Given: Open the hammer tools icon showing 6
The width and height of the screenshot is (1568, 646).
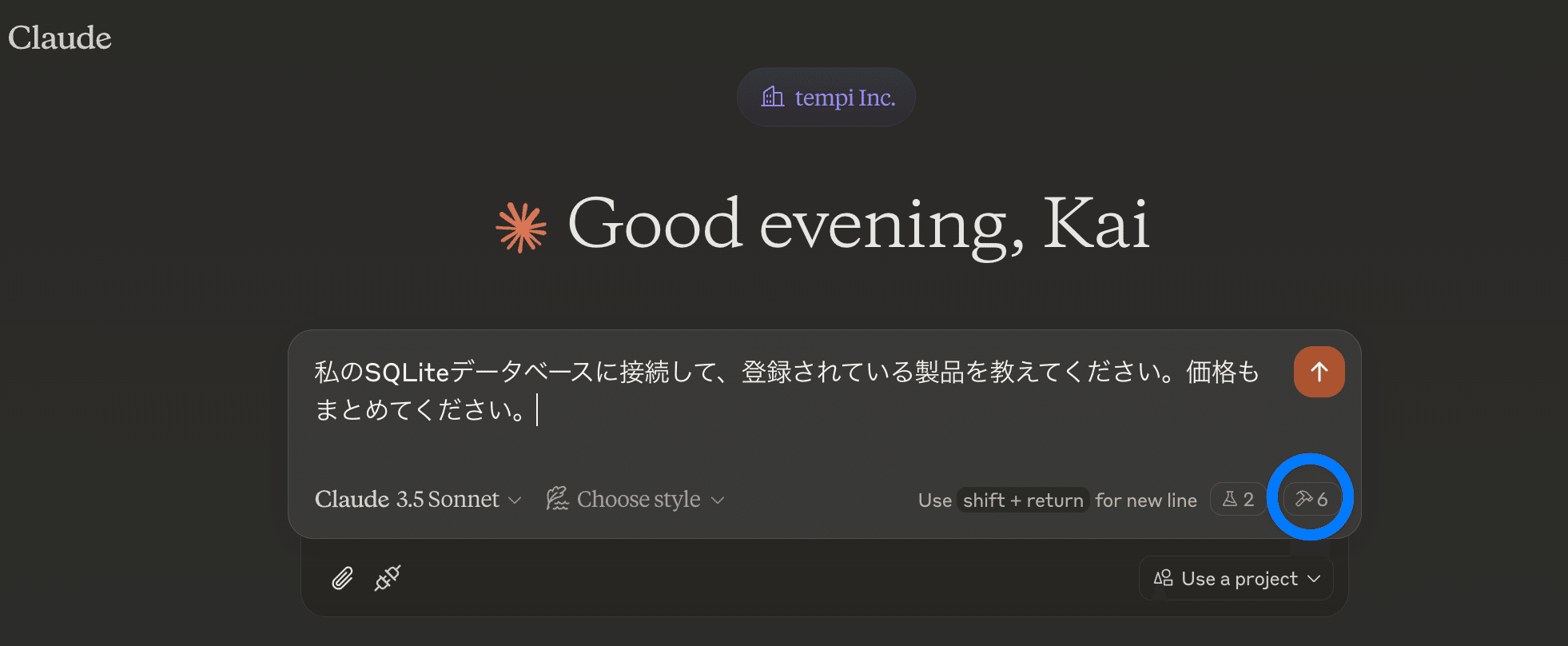Looking at the screenshot, I should pyautogui.click(x=1311, y=499).
